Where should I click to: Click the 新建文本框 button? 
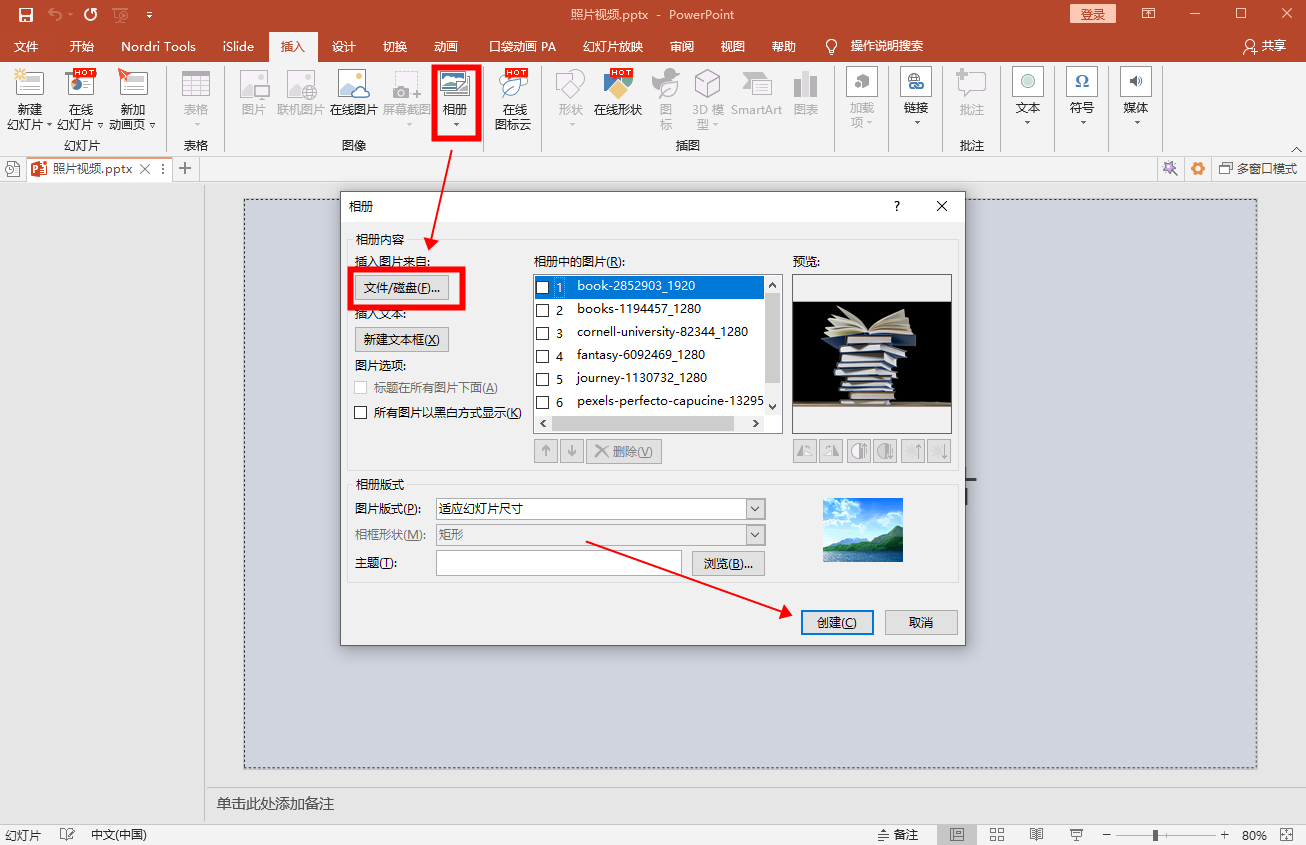[402, 339]
